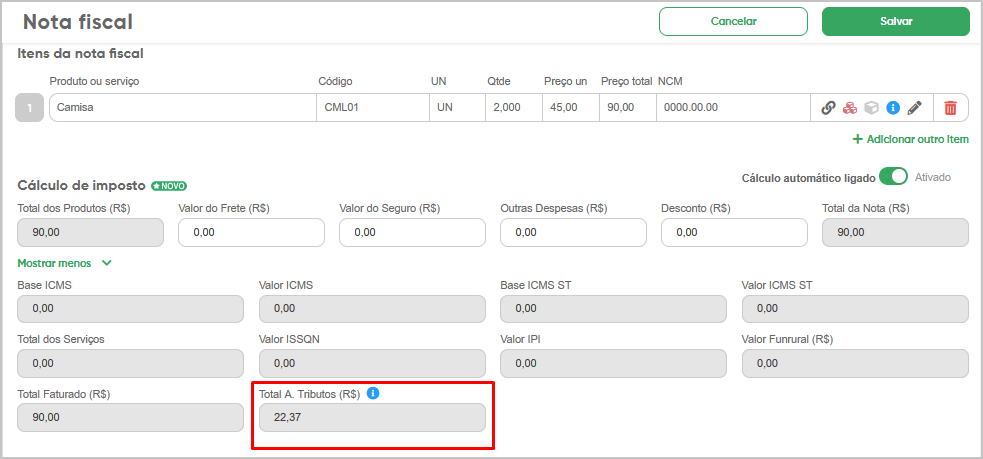
Task: Click the Nota fiscal page title
Action: coord(78,22)
